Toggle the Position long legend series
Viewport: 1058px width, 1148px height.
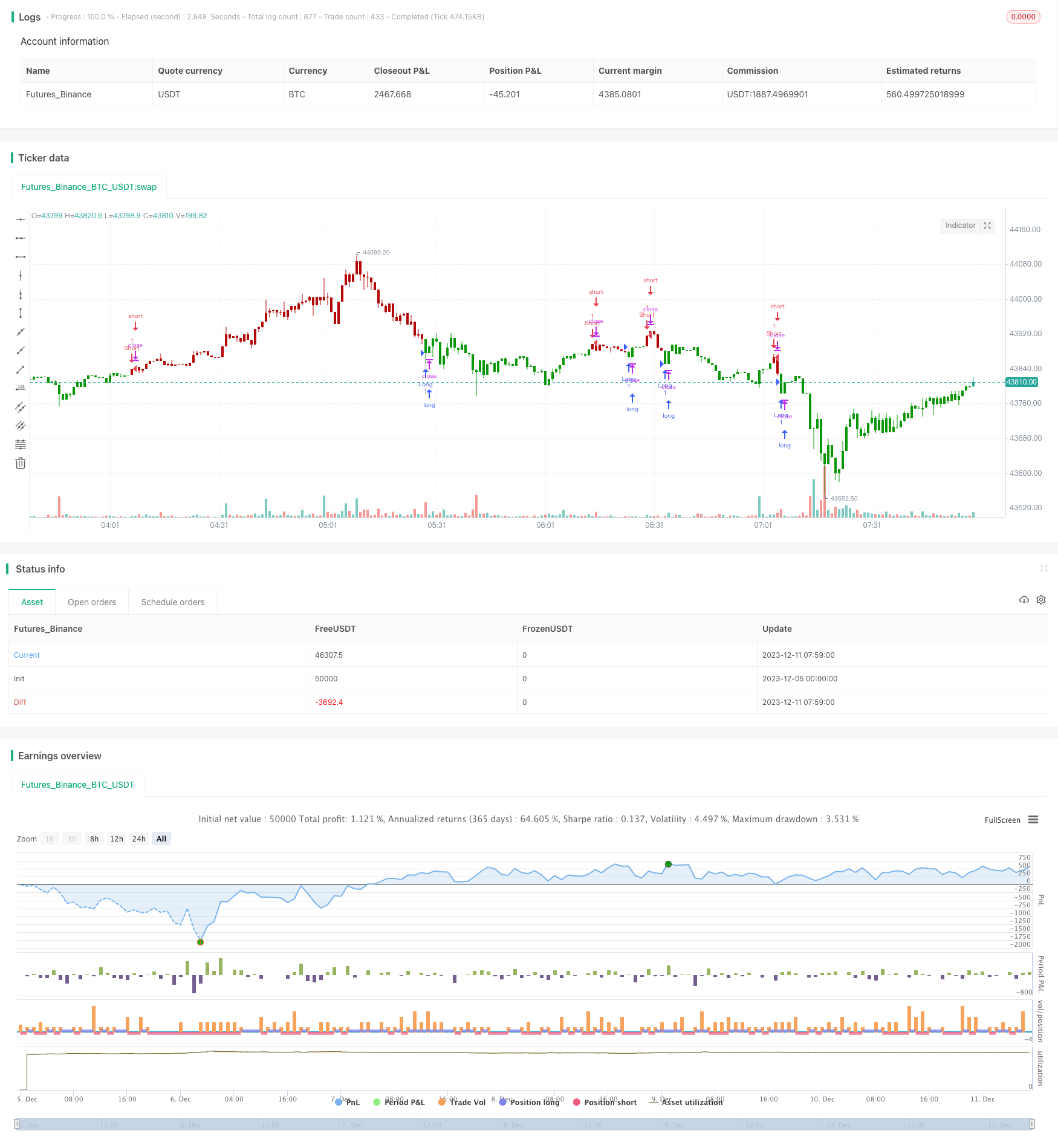pyautogui.click(x=529, y=1102)
